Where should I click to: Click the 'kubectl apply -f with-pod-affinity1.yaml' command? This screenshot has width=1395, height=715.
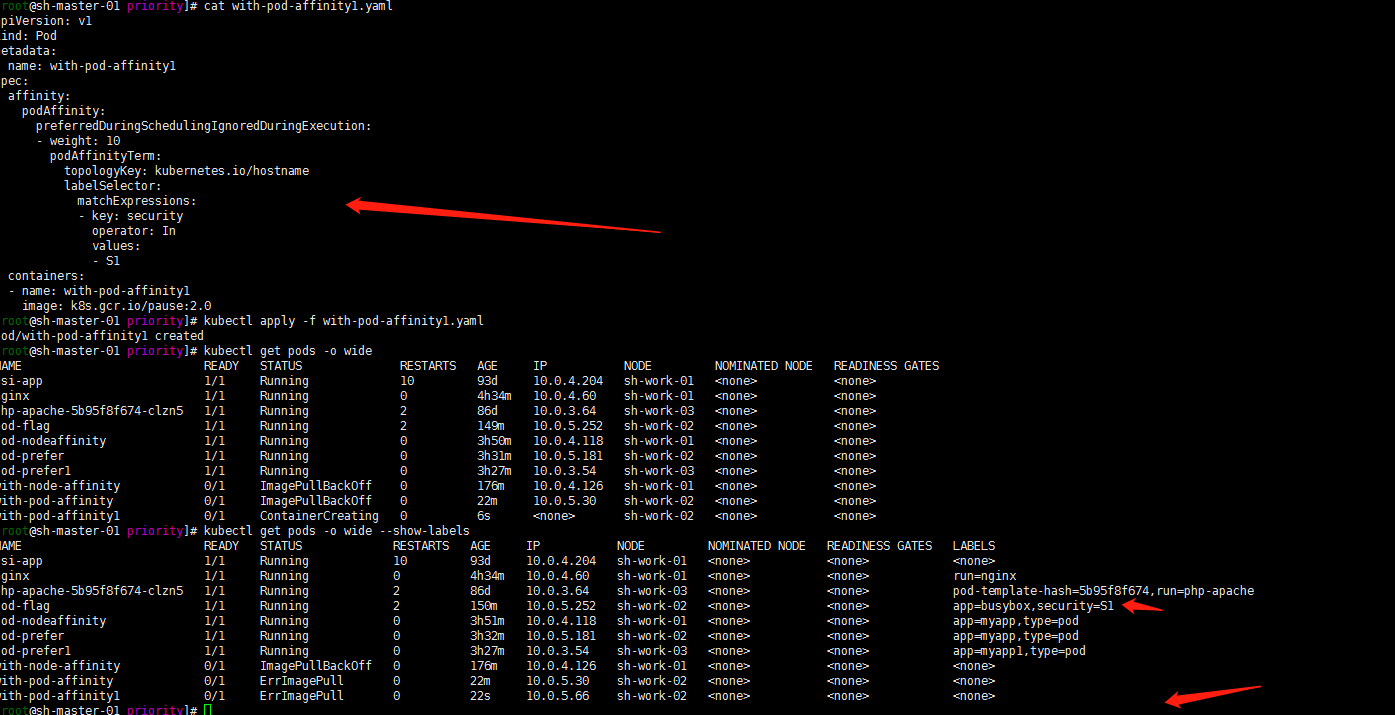click(x=344, y=321)
